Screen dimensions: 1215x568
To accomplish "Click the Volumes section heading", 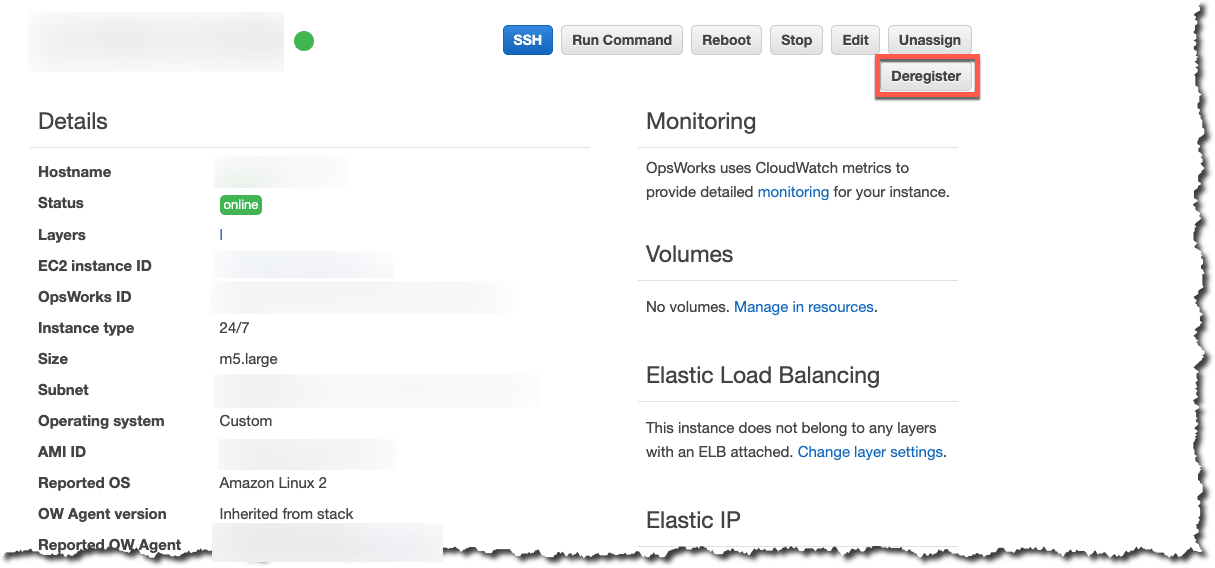I will pyautogui.click(x=690, y=254).
